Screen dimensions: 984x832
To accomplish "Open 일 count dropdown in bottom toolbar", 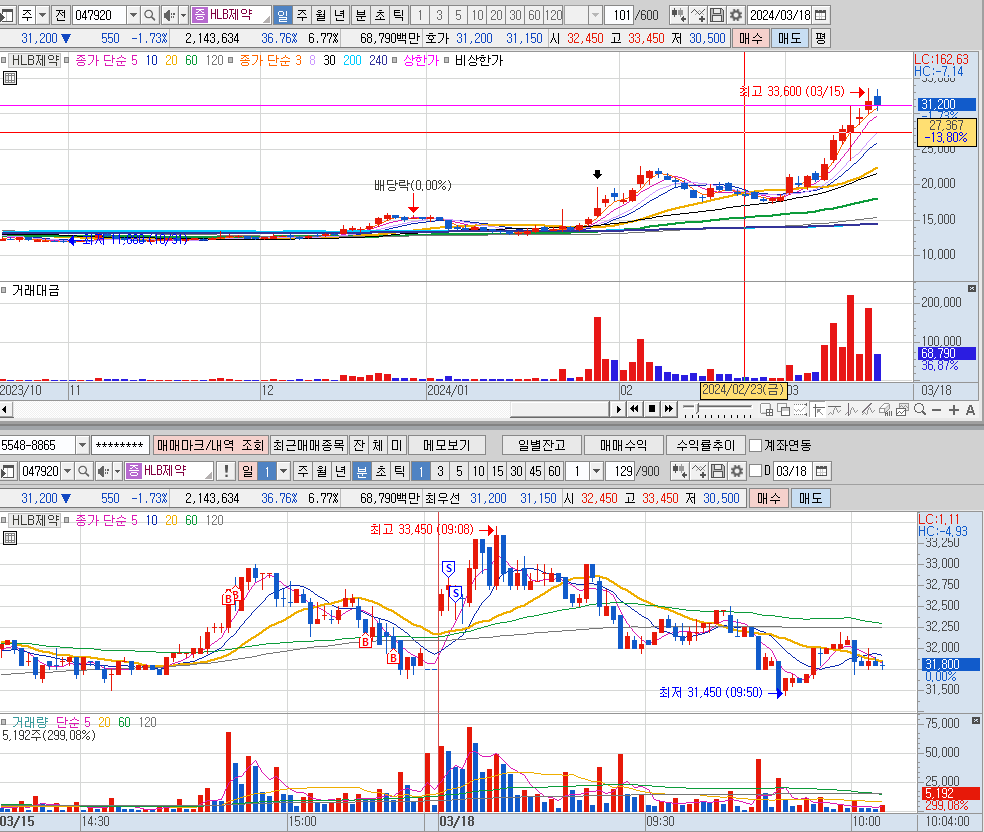I will [x=284, y=471].
